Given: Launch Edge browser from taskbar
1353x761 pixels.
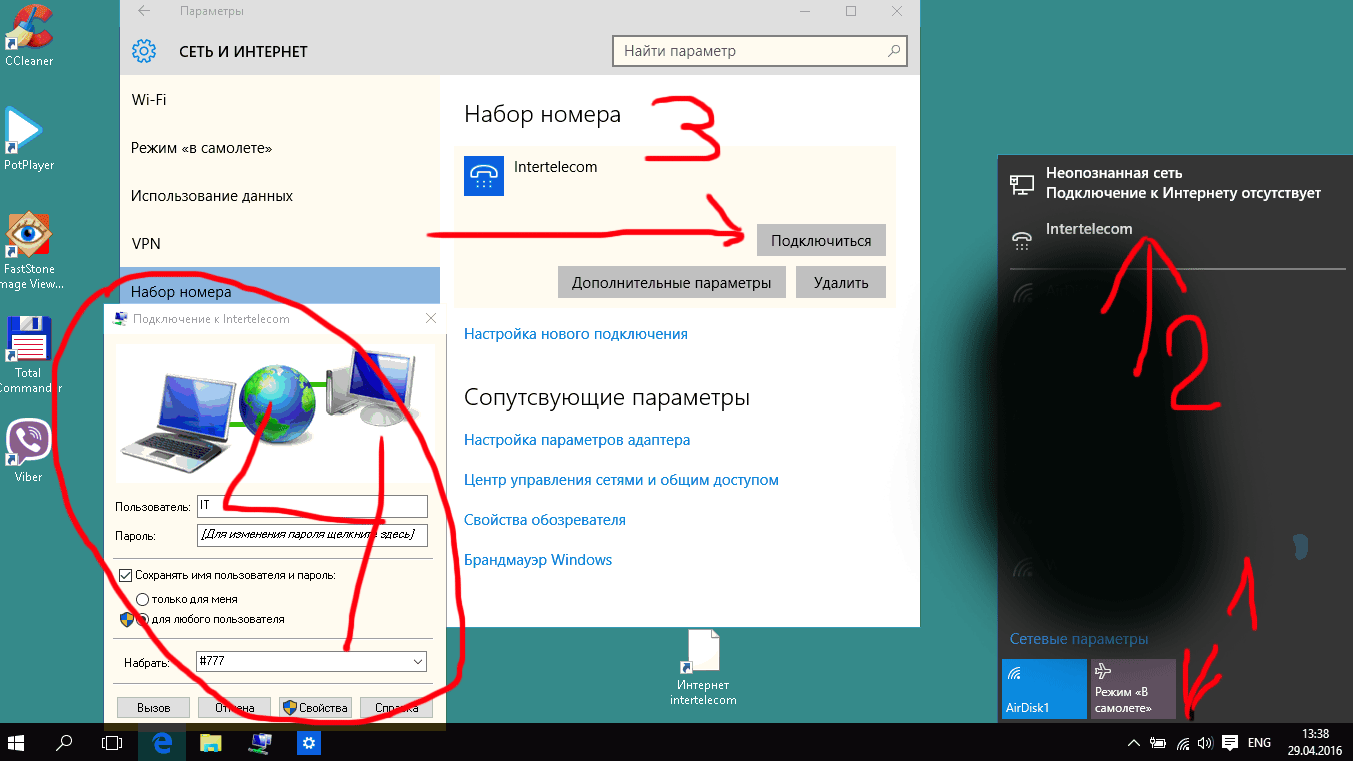Looking at the screenshot, I should tap(162, 742).
